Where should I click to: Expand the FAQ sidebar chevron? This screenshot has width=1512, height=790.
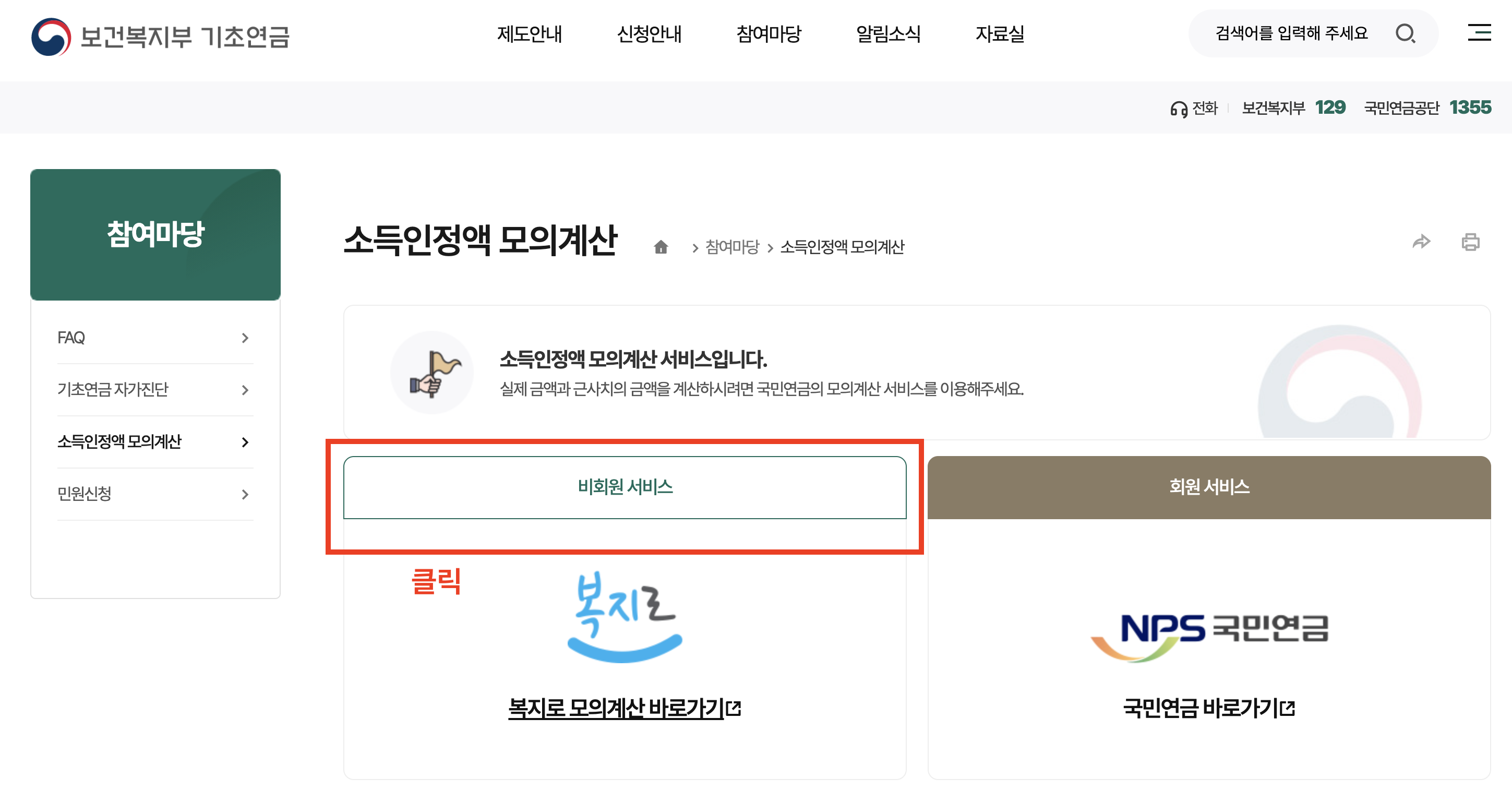click(245, 338)
